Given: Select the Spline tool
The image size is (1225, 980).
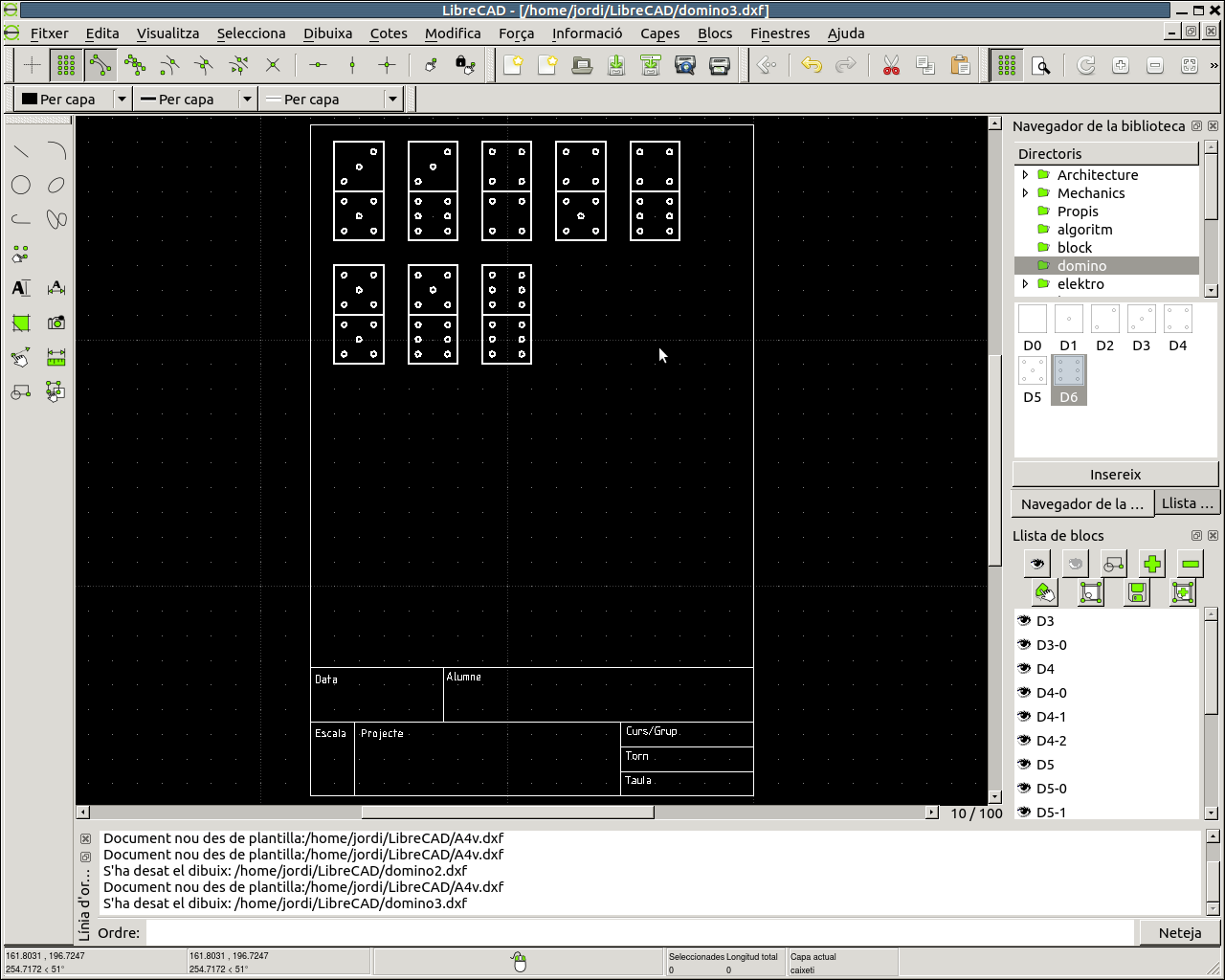Looking at the screenshot, I should coord(56,219).
